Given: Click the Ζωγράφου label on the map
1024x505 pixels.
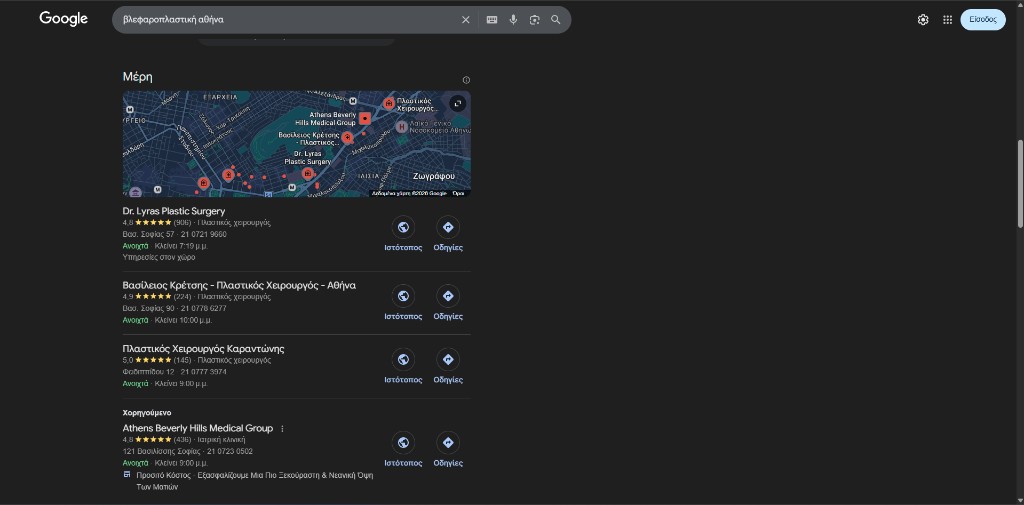Looking at the screenshot, I should click(x=434, y=176).
